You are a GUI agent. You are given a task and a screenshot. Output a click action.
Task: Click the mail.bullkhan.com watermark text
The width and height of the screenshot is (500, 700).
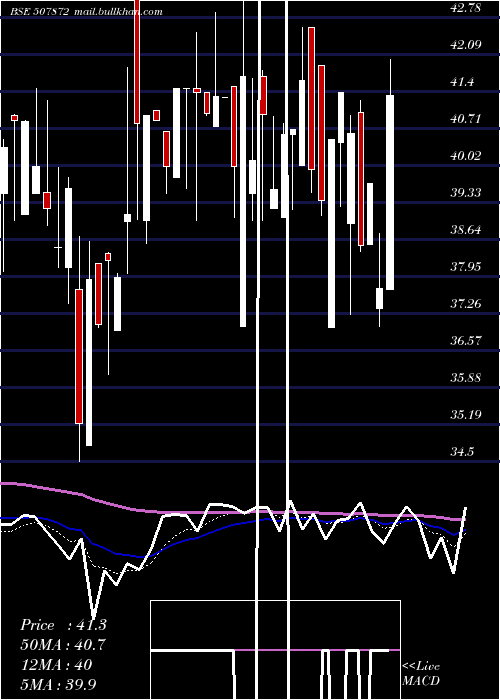[x=117, y=12]
